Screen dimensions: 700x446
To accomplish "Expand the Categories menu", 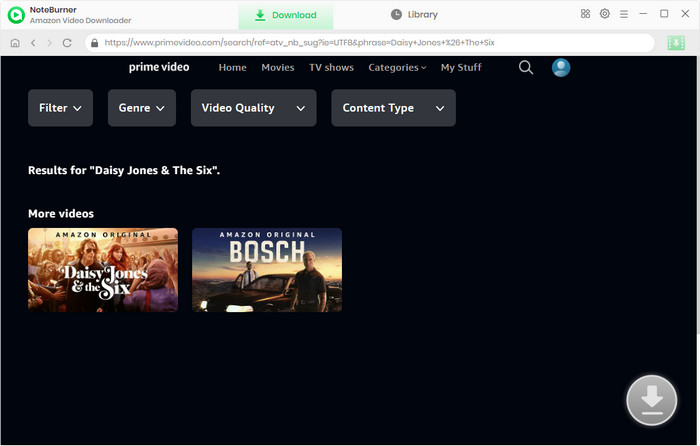I will pos(397,67).
